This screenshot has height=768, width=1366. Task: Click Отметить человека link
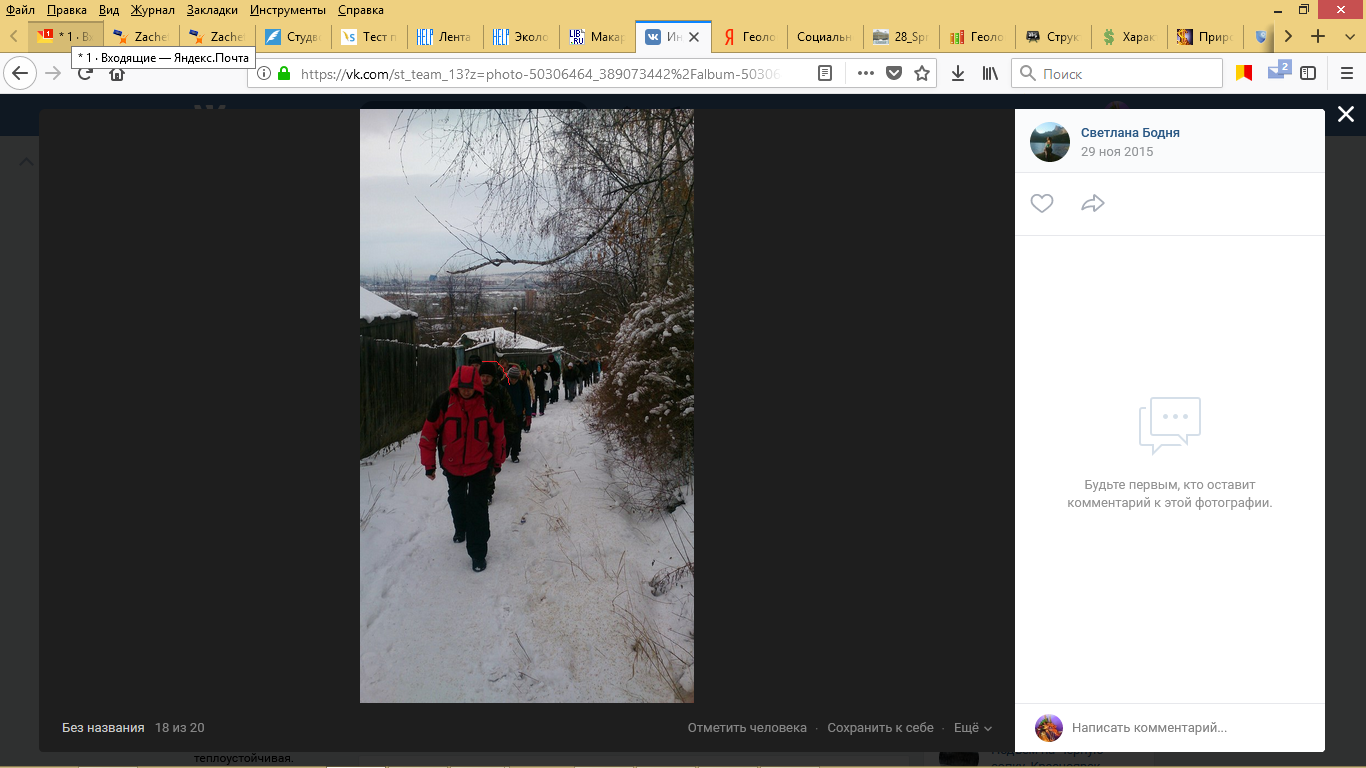click(x=747, y=728)
